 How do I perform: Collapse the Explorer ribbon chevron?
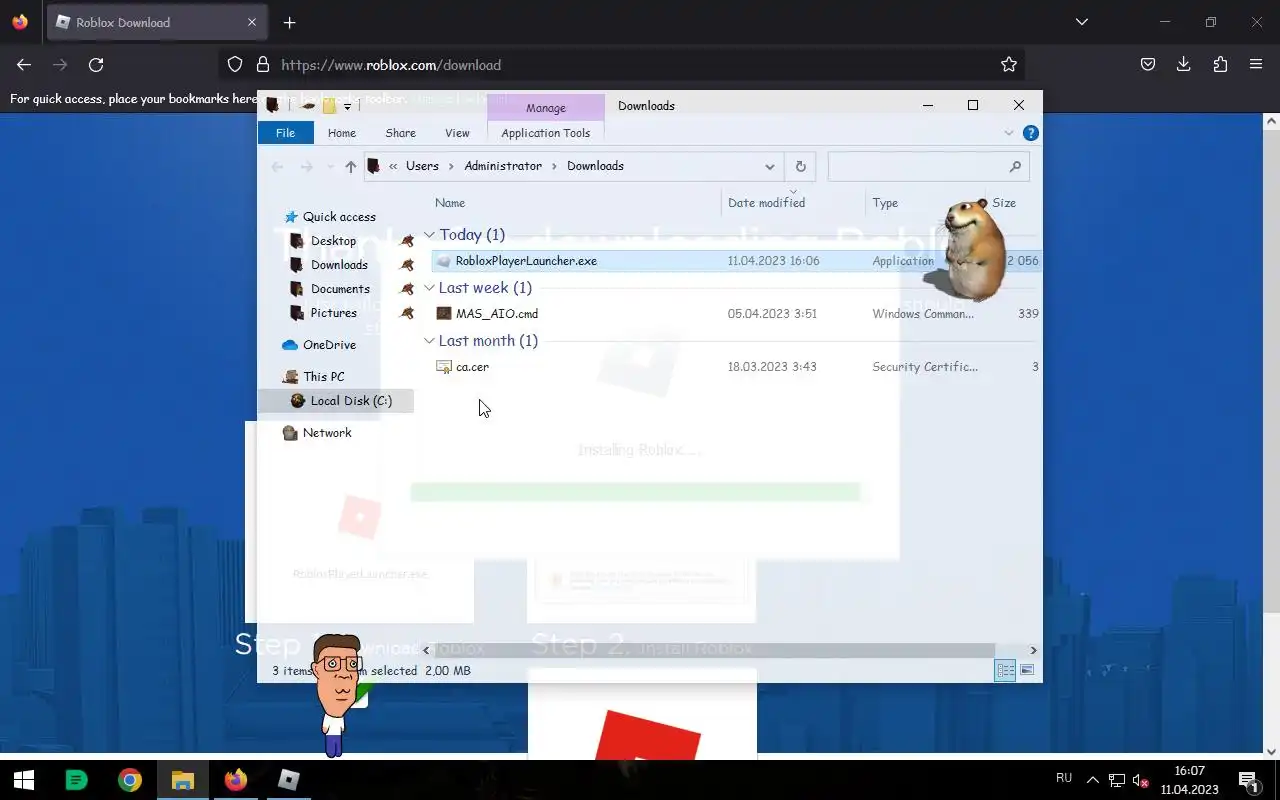click(x=1009, y=133)
